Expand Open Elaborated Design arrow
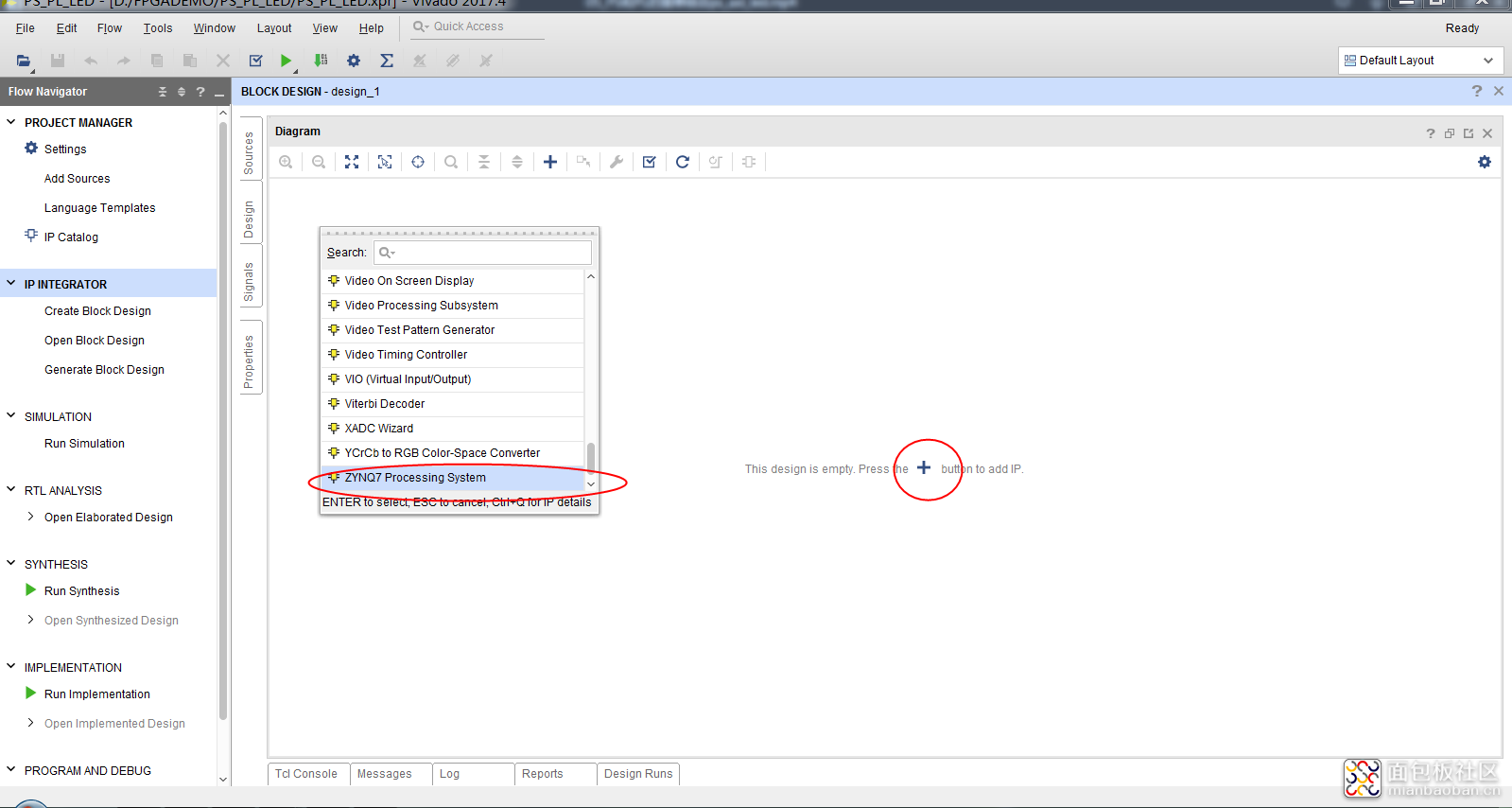Image resolution: width=1512 pixels, height=808 pixels. point(31,517)
